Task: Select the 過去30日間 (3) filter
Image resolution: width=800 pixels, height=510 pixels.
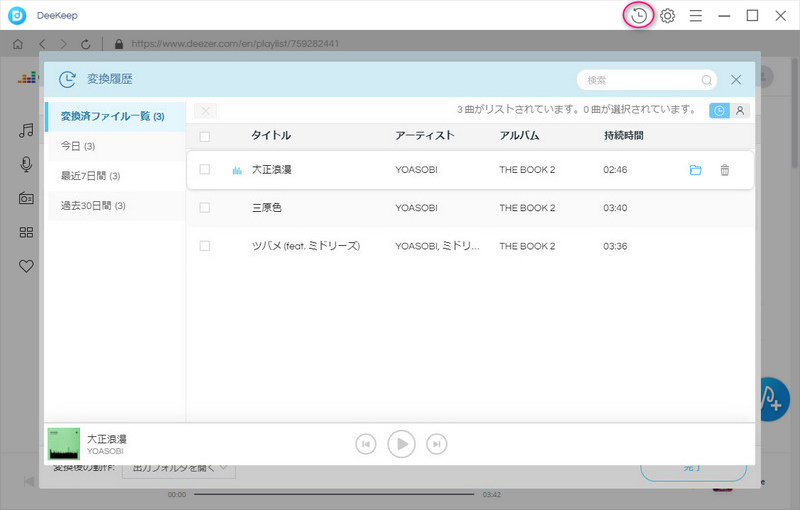Action: coord(116,206)
